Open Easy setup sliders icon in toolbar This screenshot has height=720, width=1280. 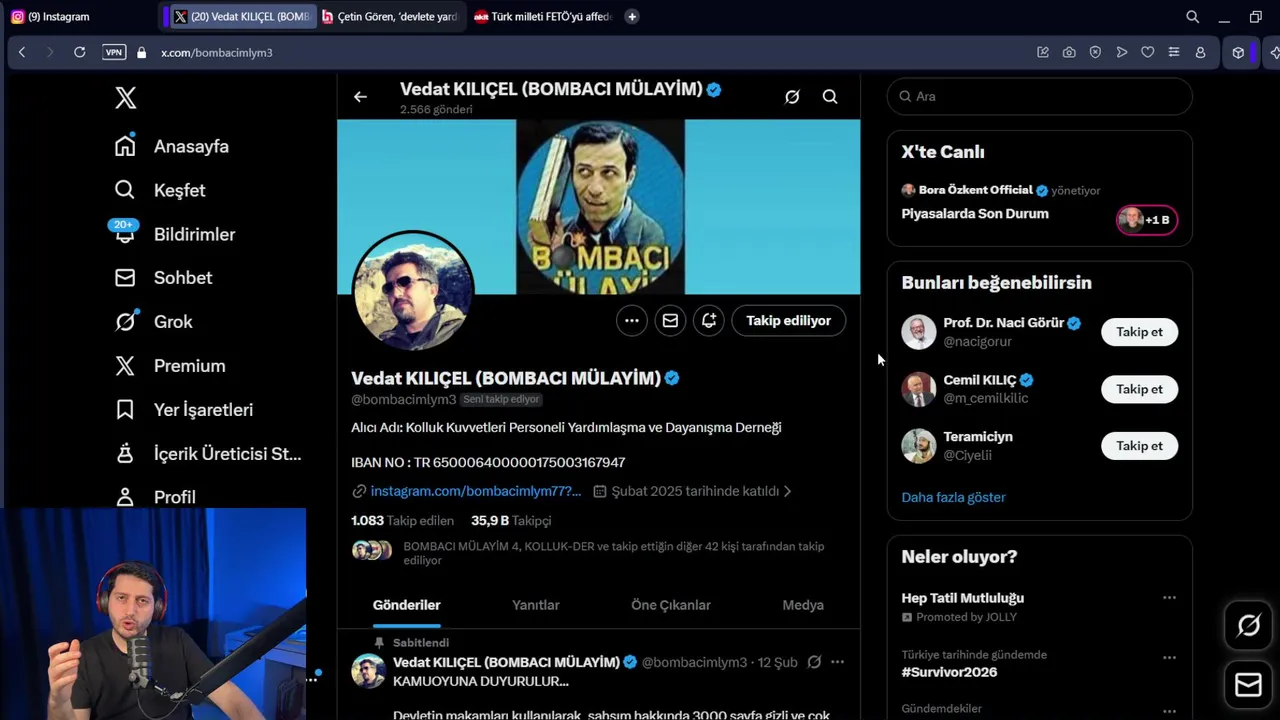tap(1174, 52)
